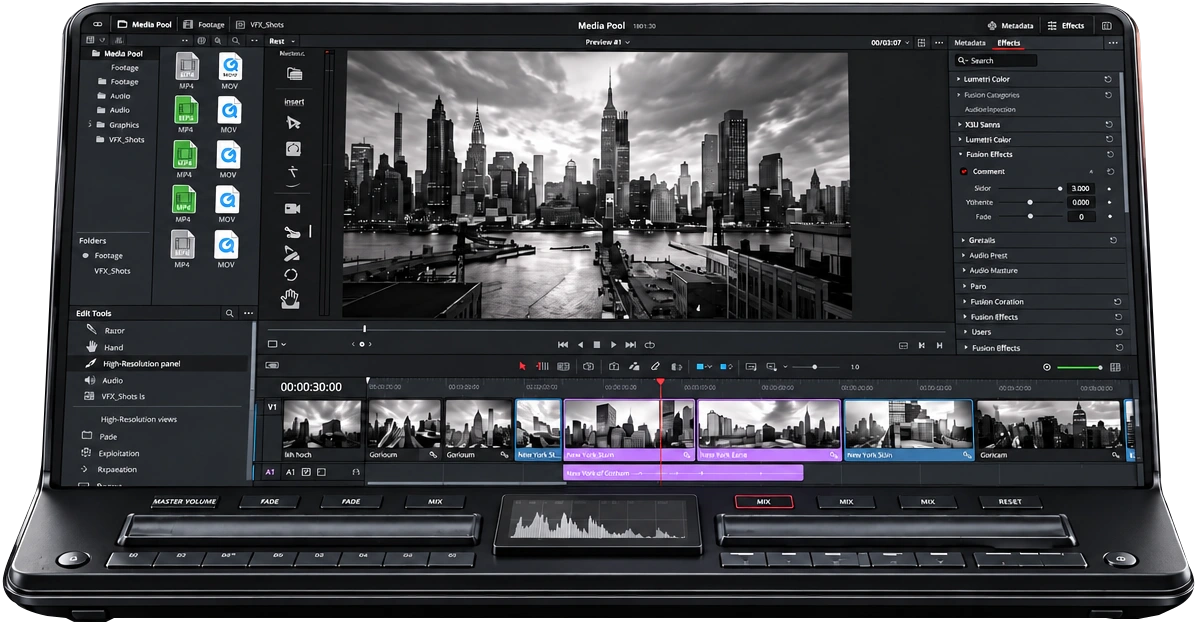Click the circular refresh icon in the vertical toolbar
The image size is (1199, 628).
[x=291, y=275]
